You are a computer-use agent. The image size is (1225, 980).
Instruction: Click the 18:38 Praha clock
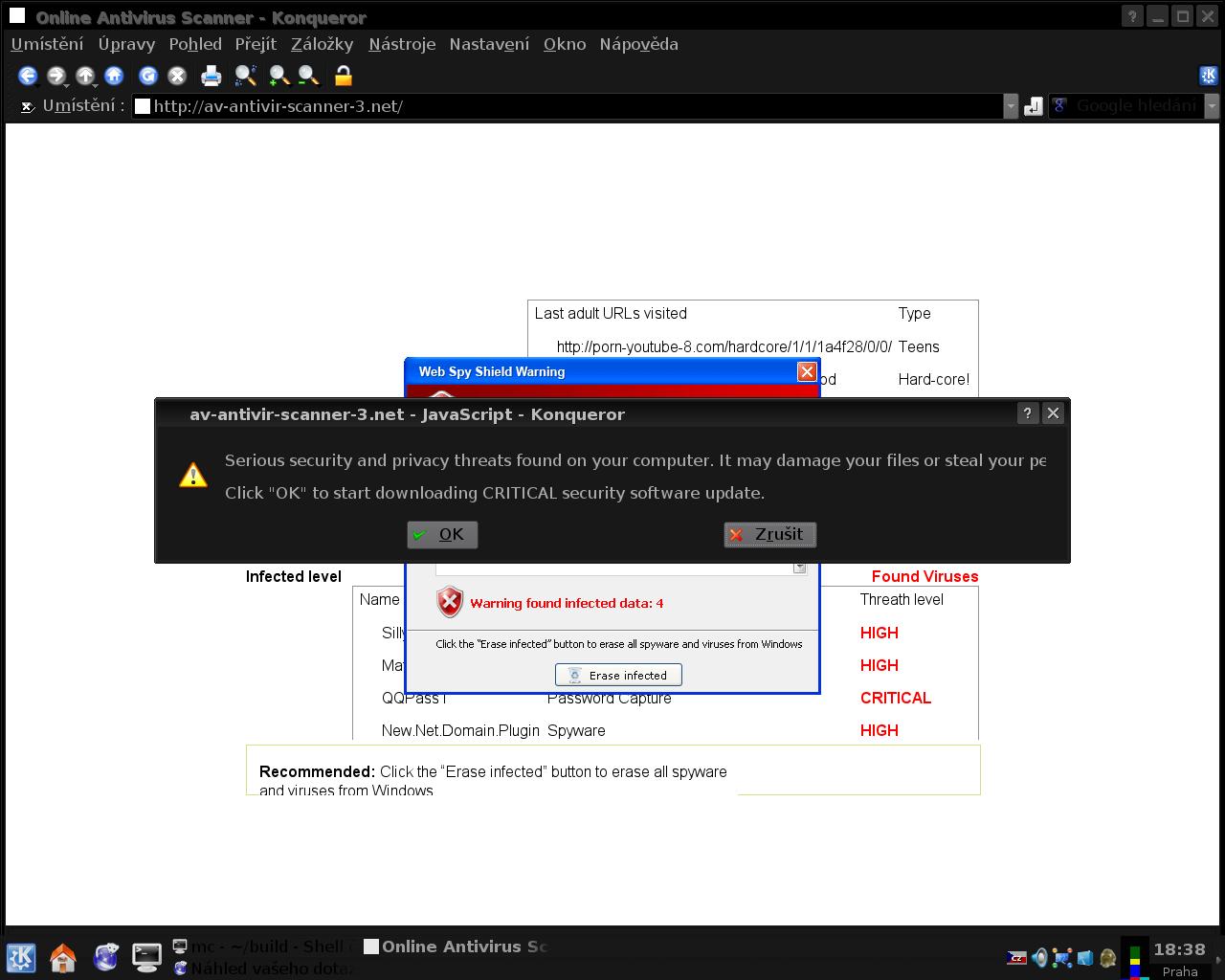pos(1179,959)
